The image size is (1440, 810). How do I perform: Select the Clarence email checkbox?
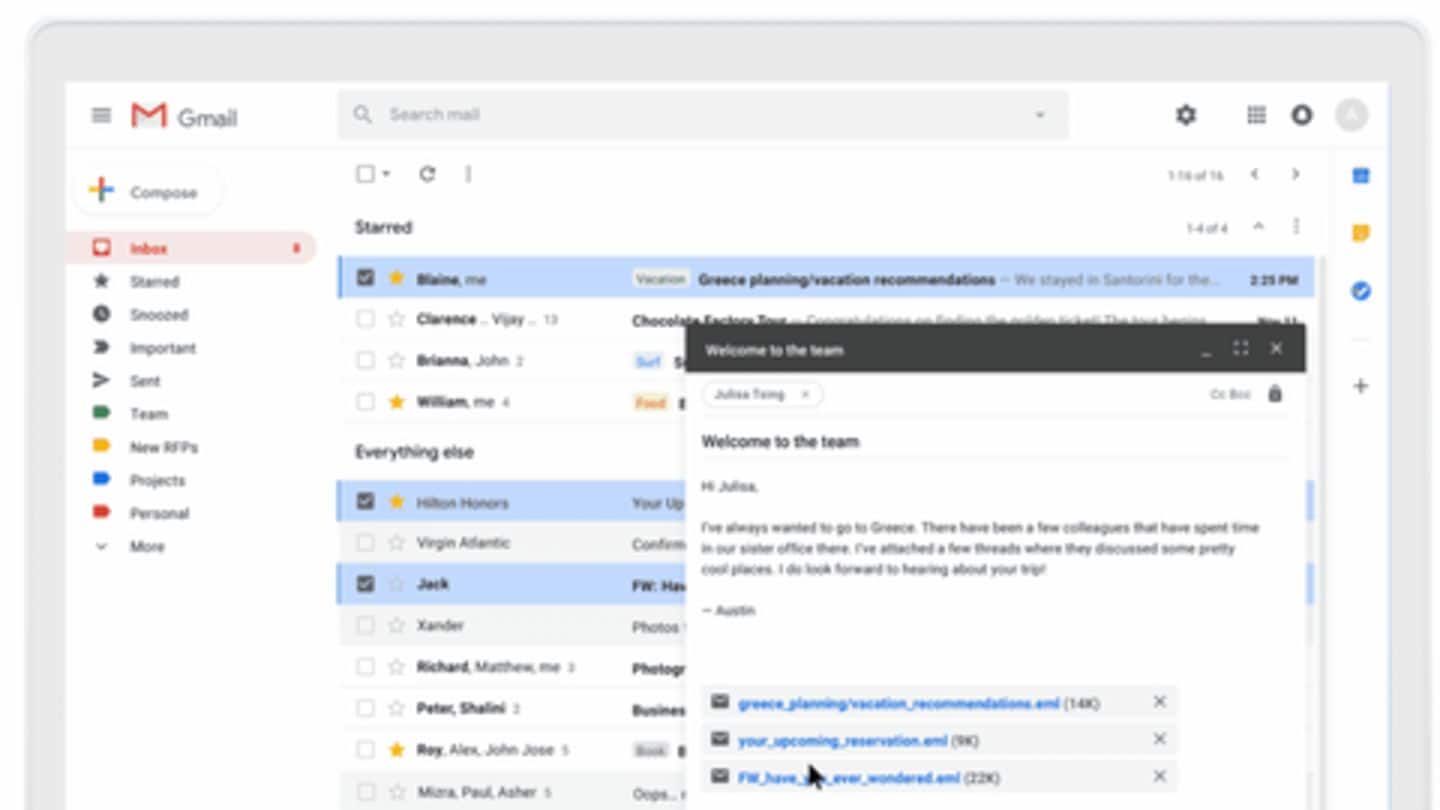tap(365, 319)
